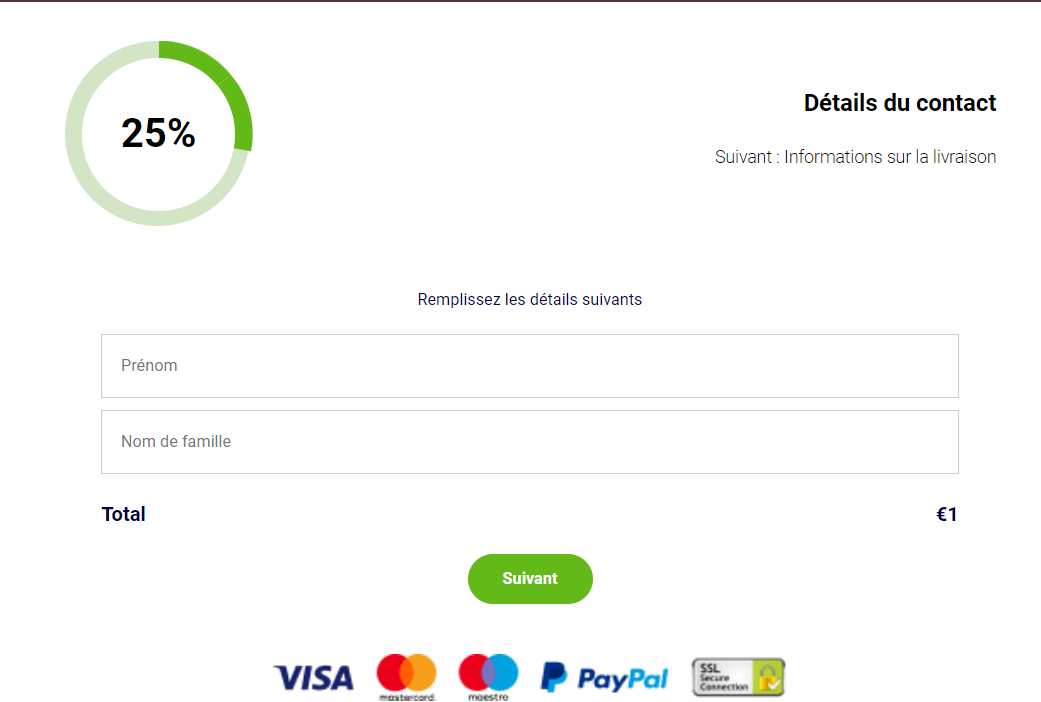The image size is (1041, 702).
Task: Click the Mastercard red-orange circles logo
Action: tap(406, 673)
